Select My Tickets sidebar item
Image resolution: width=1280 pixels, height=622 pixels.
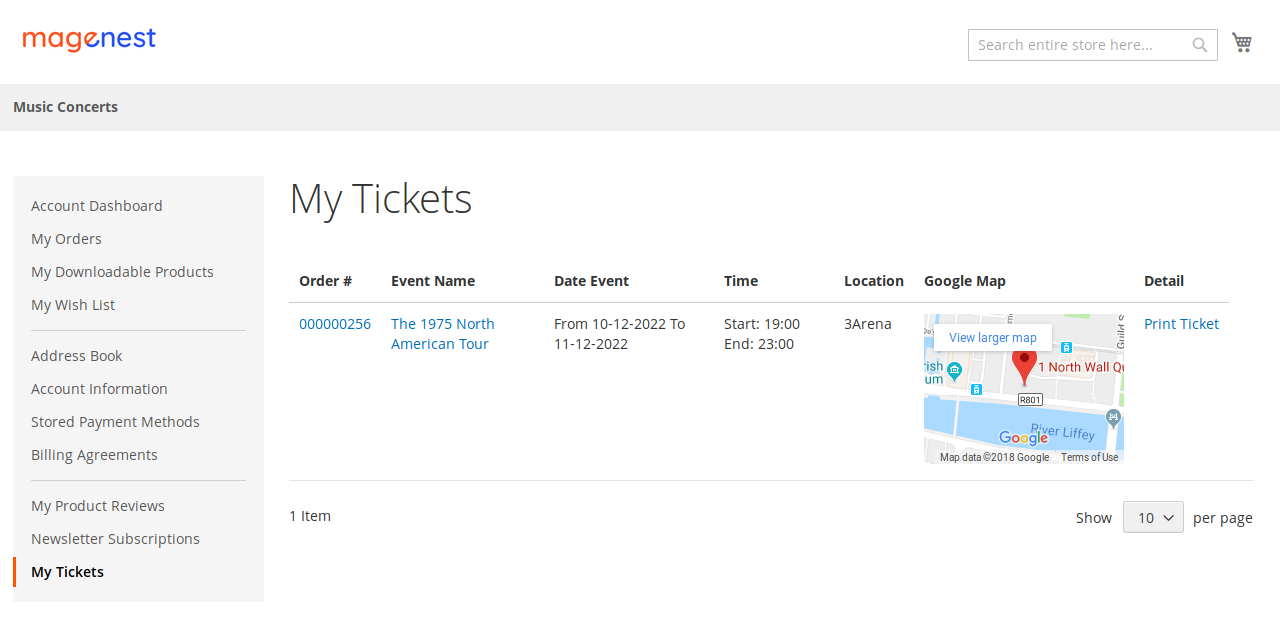point(67,572)
